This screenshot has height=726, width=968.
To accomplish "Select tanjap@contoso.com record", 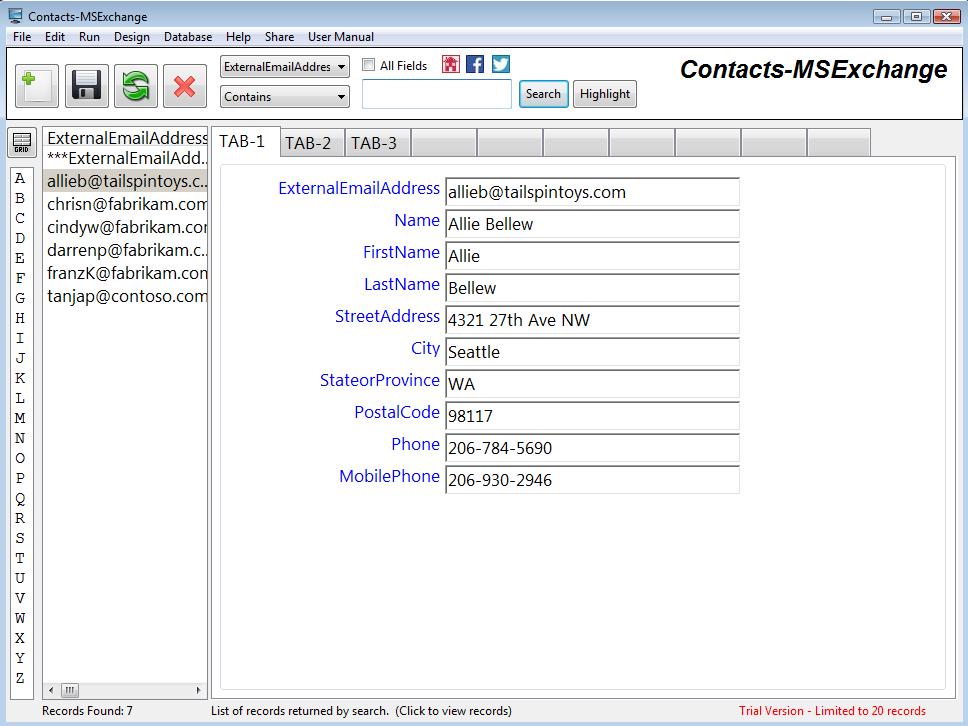I will 126,296.
